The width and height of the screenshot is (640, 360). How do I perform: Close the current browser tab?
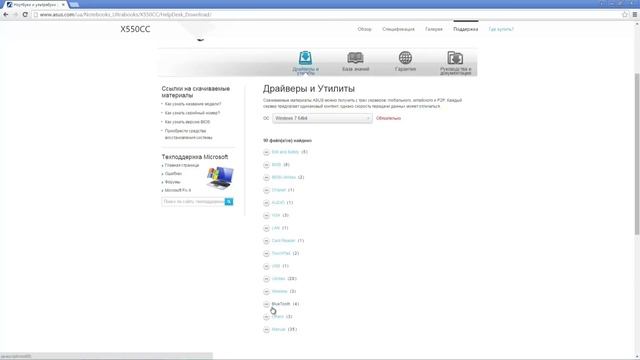coord(63,4)
